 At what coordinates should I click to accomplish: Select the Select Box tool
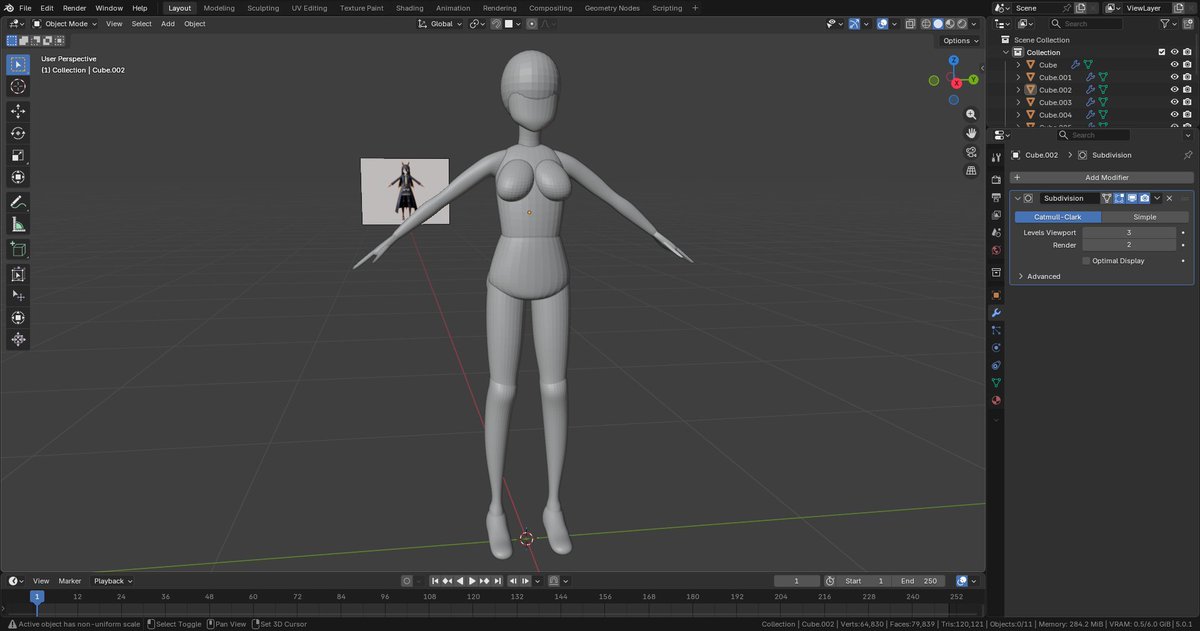point(18,64)
